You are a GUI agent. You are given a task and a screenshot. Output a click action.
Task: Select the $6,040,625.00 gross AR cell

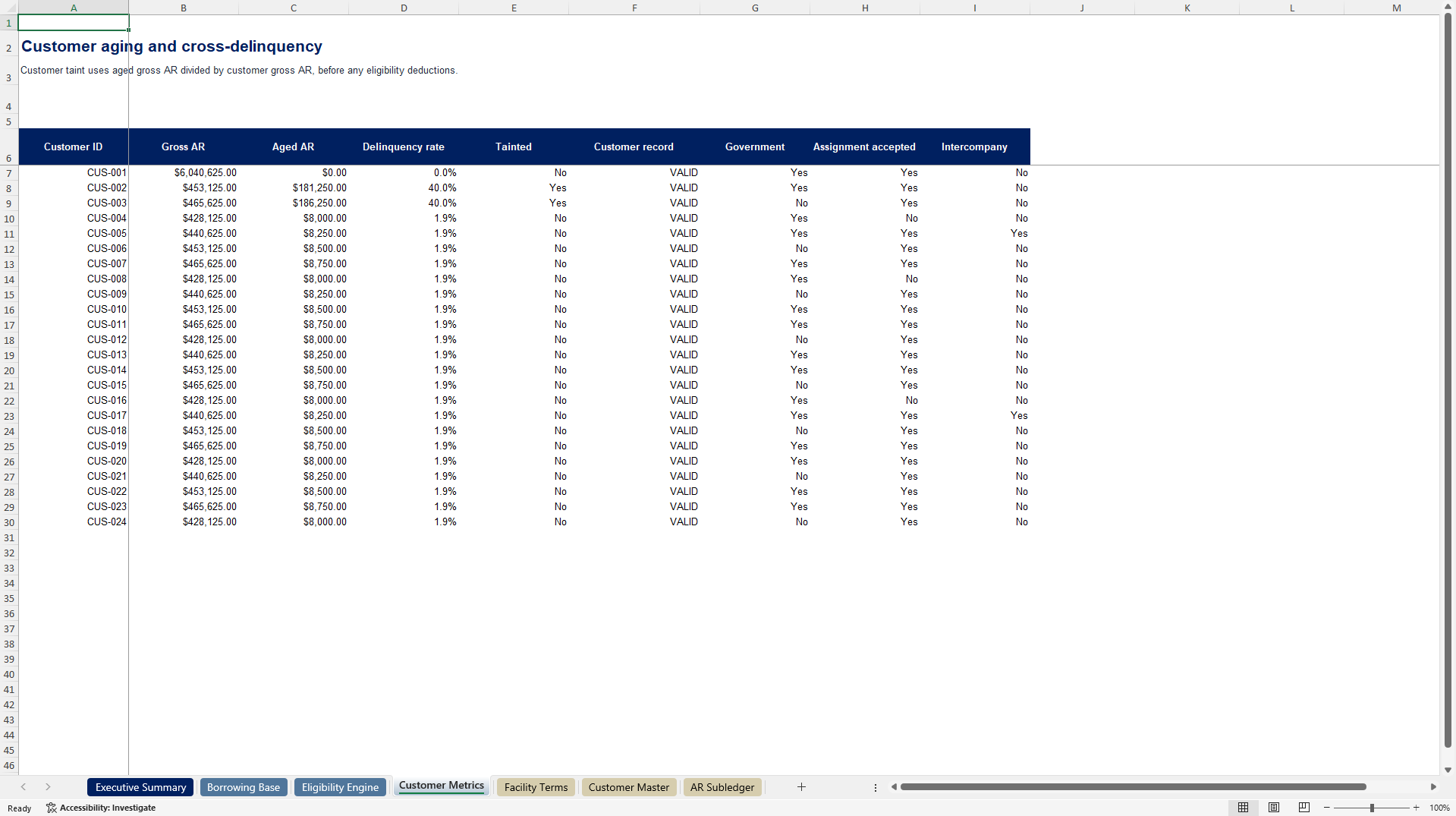184,173
